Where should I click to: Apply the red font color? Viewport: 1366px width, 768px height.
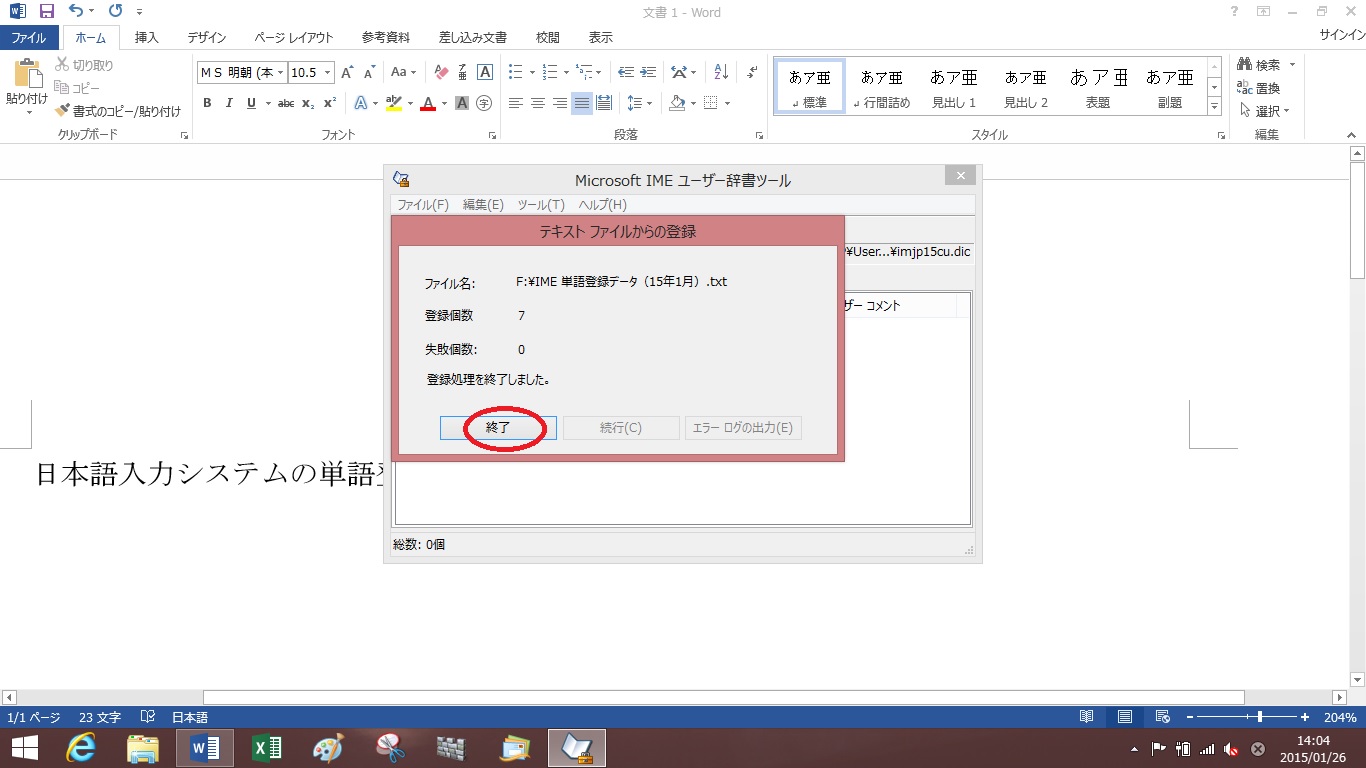pyautogui.click(x=428, y=103)
